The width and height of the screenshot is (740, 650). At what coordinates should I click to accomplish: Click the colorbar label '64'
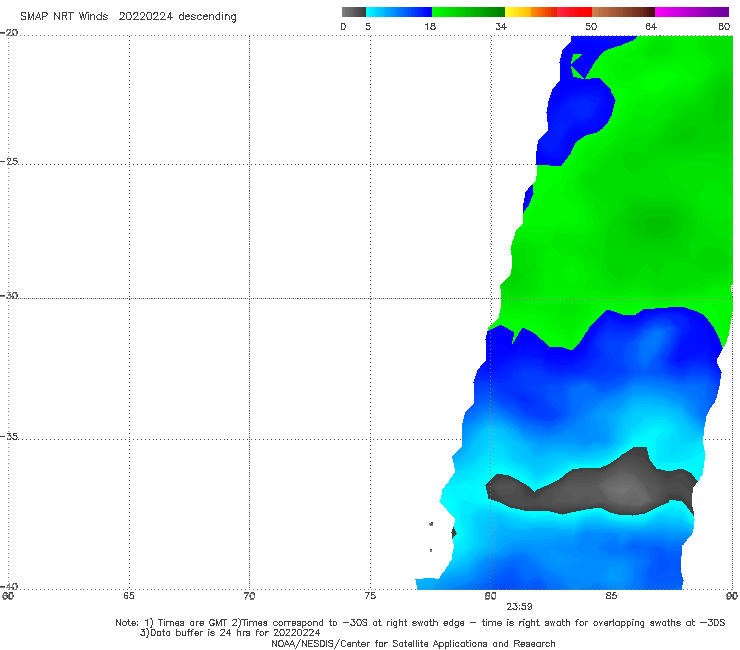(x=651, y=27)
